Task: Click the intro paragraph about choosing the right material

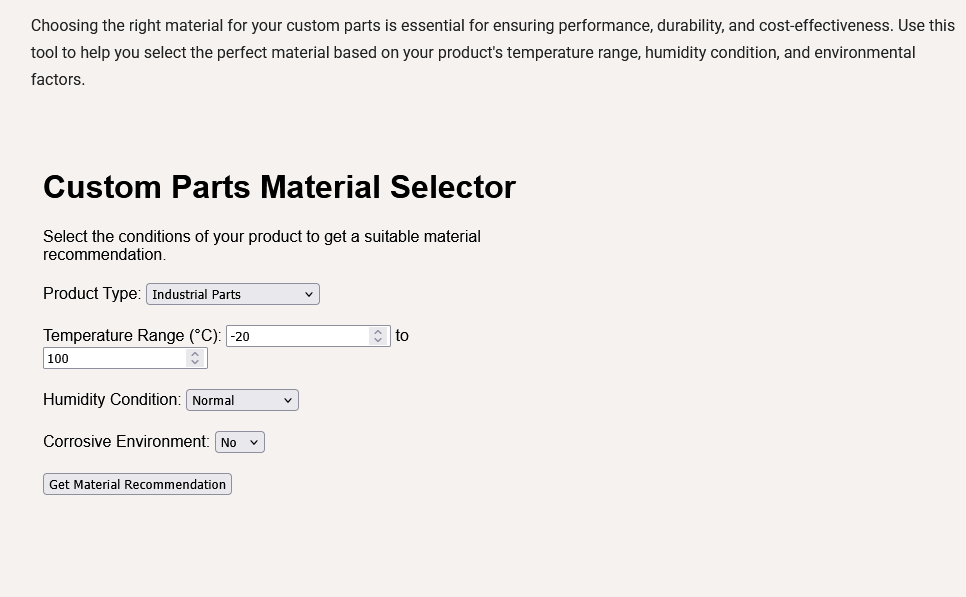Action: pyautogui.click(x=492, y=52)
